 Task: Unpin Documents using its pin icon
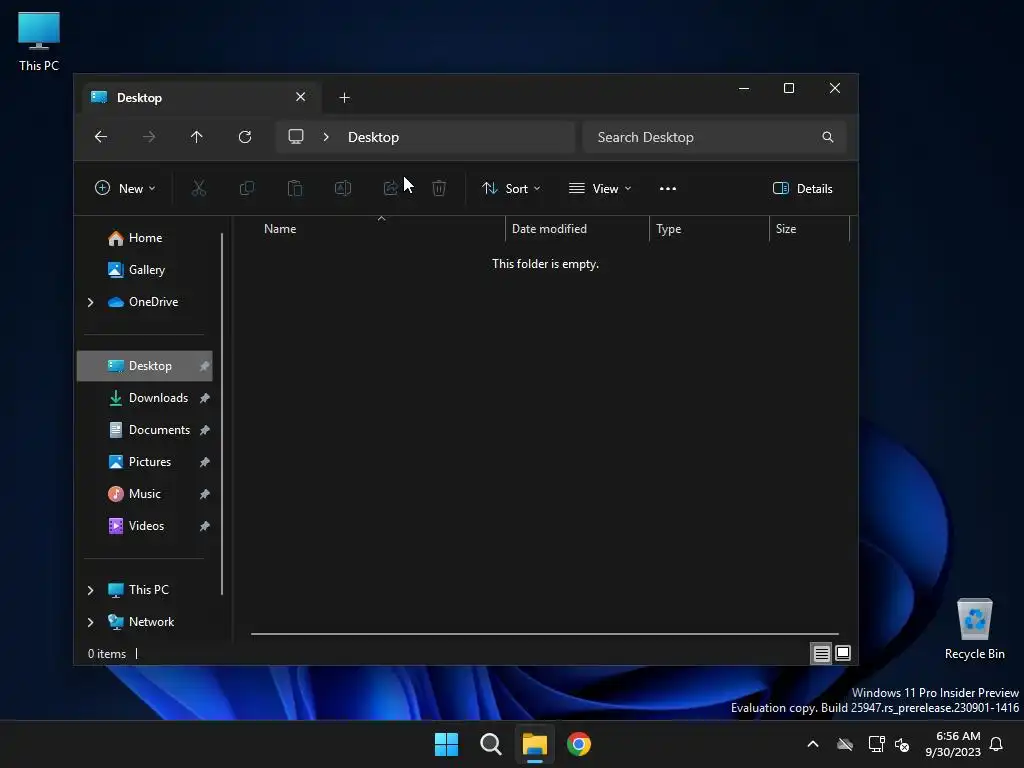point(204,430)
